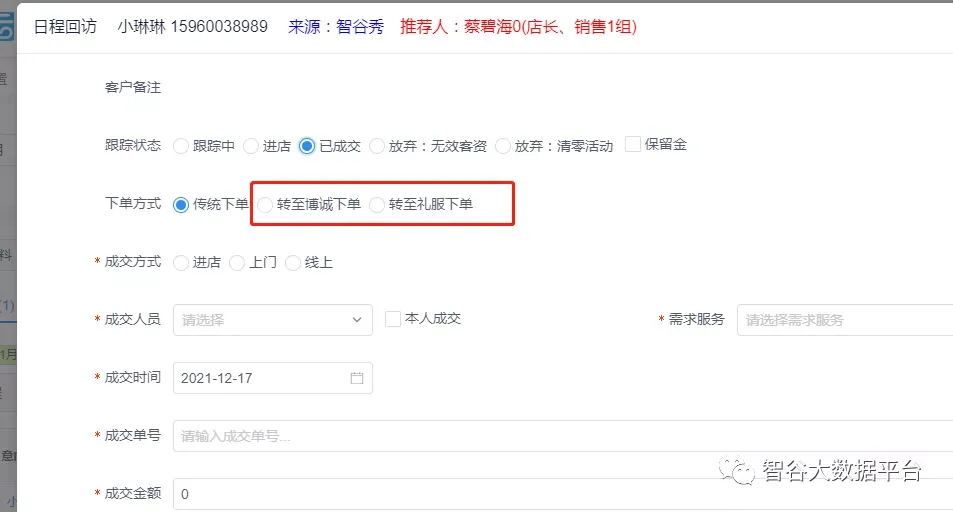
Task: Enable the 保留金 checkbox
Action: [633, 145]
